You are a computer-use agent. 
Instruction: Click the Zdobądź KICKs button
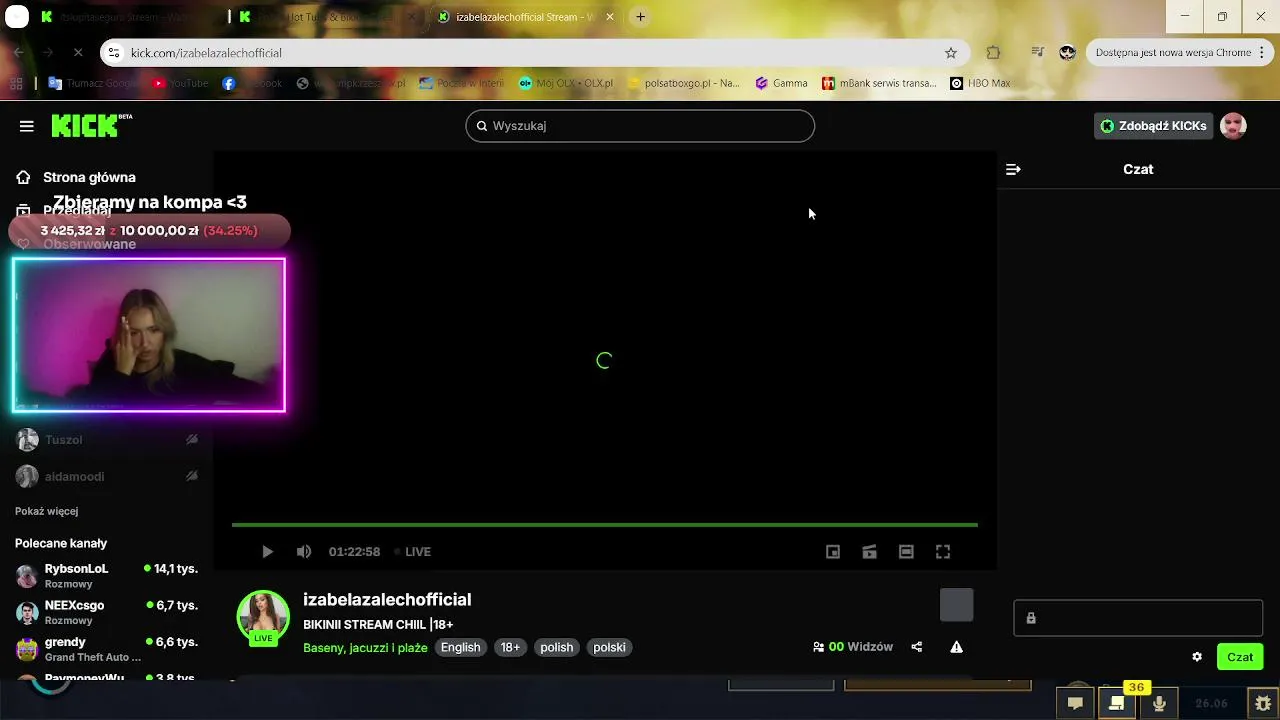[x=1153, y=126]
